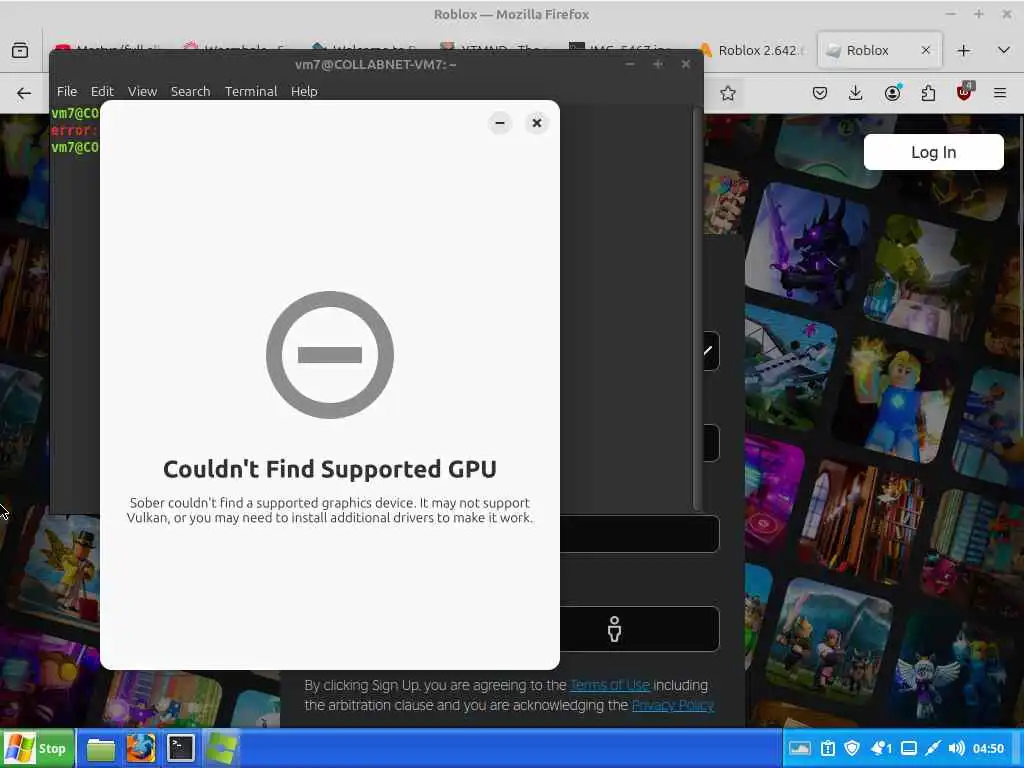Click the terminal's vertical scrollbar
Image resolution: width=1024 pixels, height=768 pixels.
click(697, 307)
